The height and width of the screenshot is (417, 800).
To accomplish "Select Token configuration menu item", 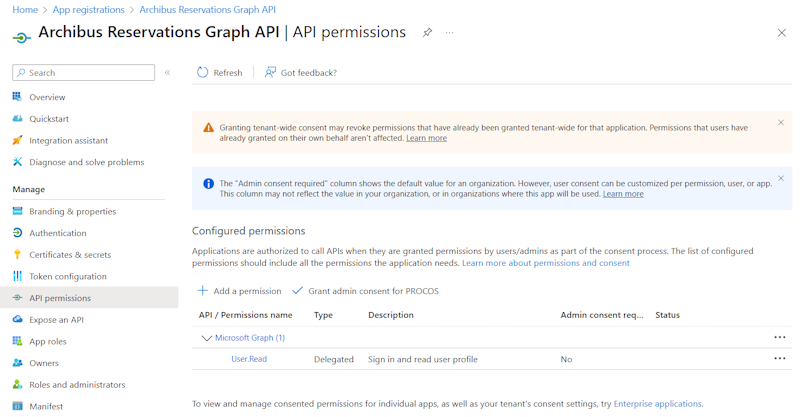I will point(67,276).
